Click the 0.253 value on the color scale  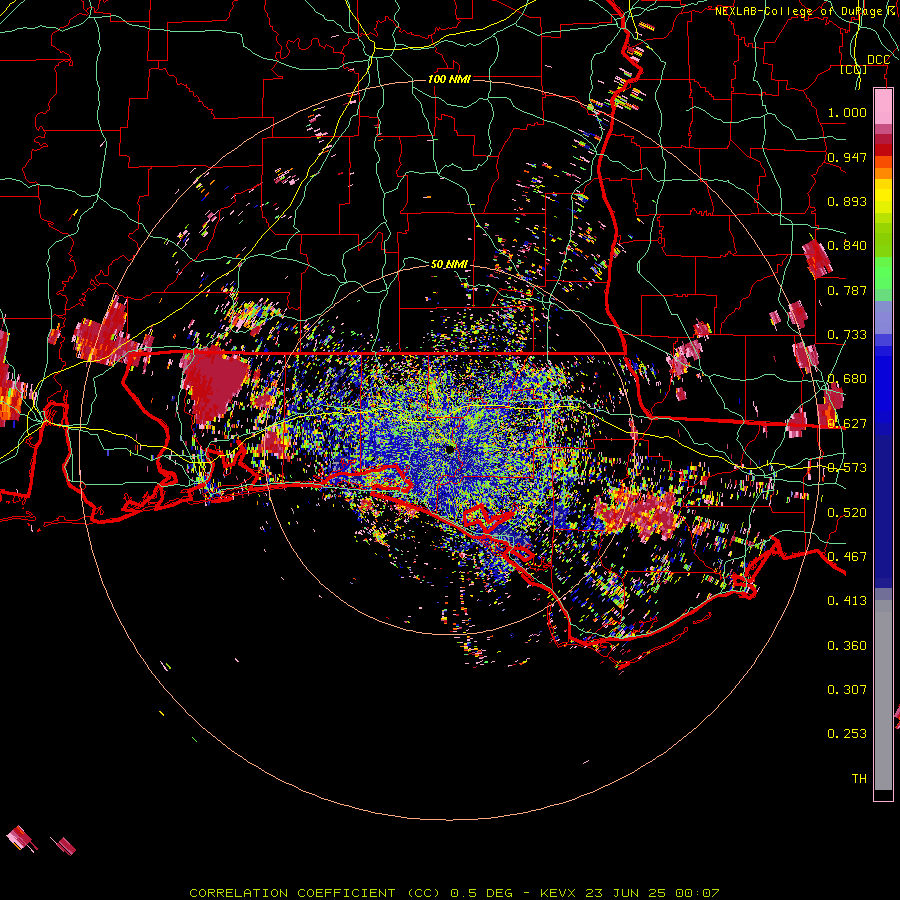click(847, 734)
